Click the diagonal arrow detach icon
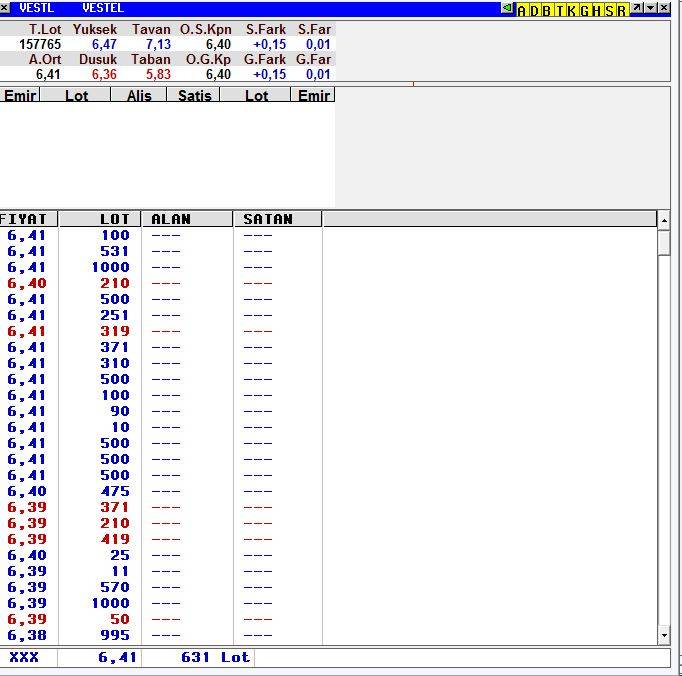682x676 pixels. click(x=637, y=8)
